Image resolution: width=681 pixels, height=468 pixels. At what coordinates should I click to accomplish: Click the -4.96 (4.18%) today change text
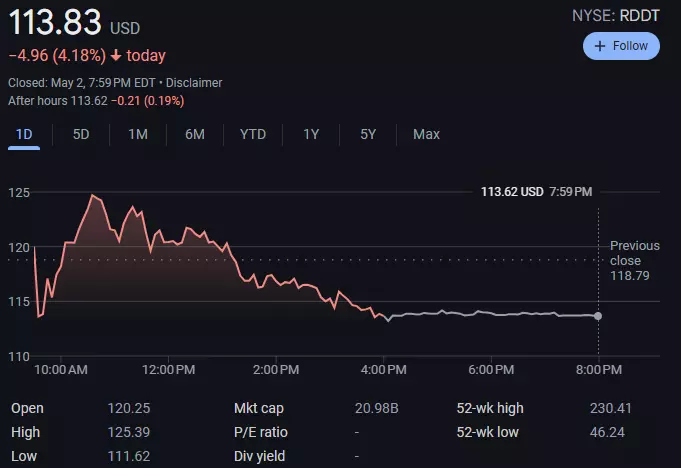[x=87, y=56]
